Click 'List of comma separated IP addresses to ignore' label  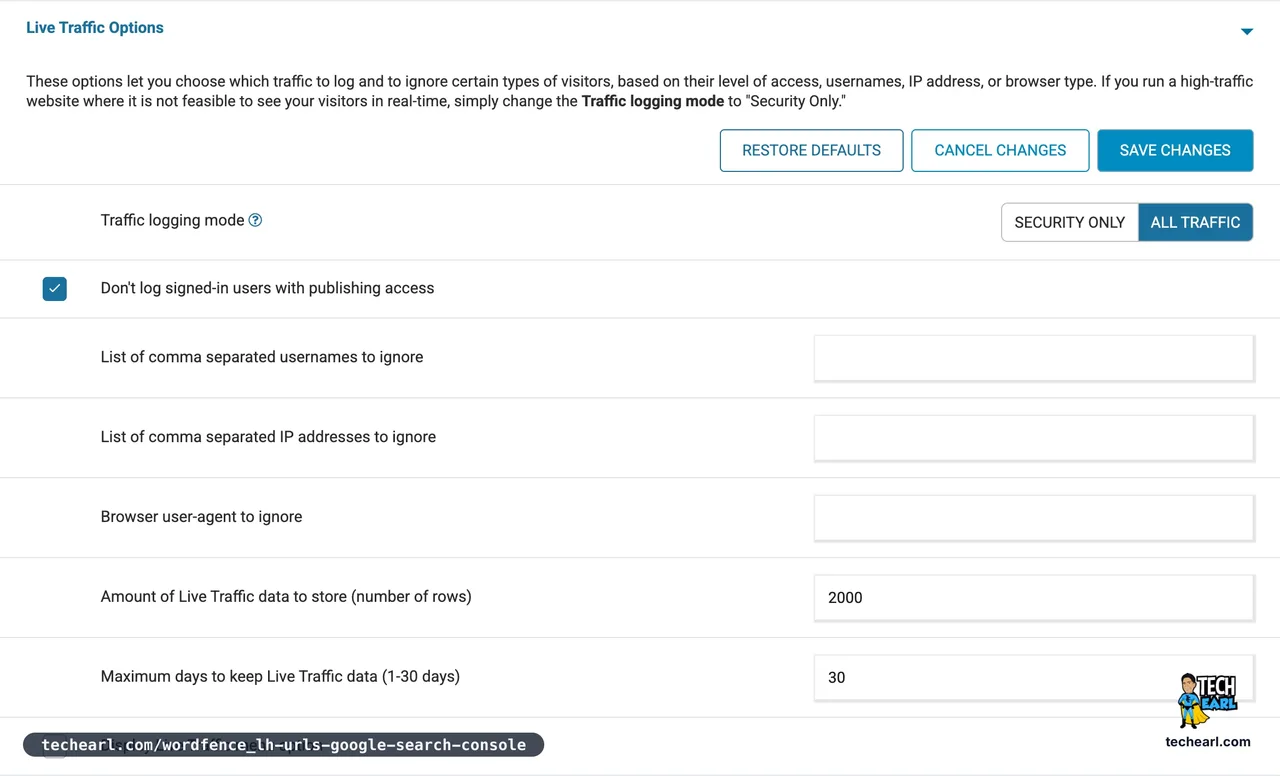click(x=268, y=437)
